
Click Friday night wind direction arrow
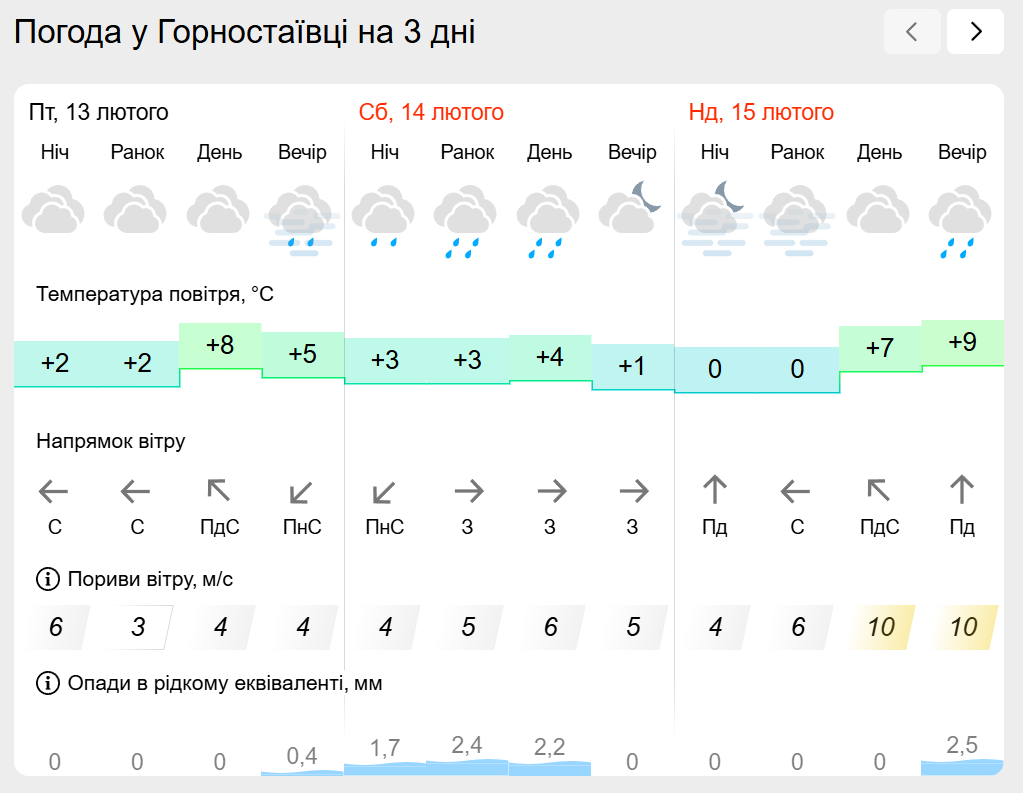(x=54, y=492)
